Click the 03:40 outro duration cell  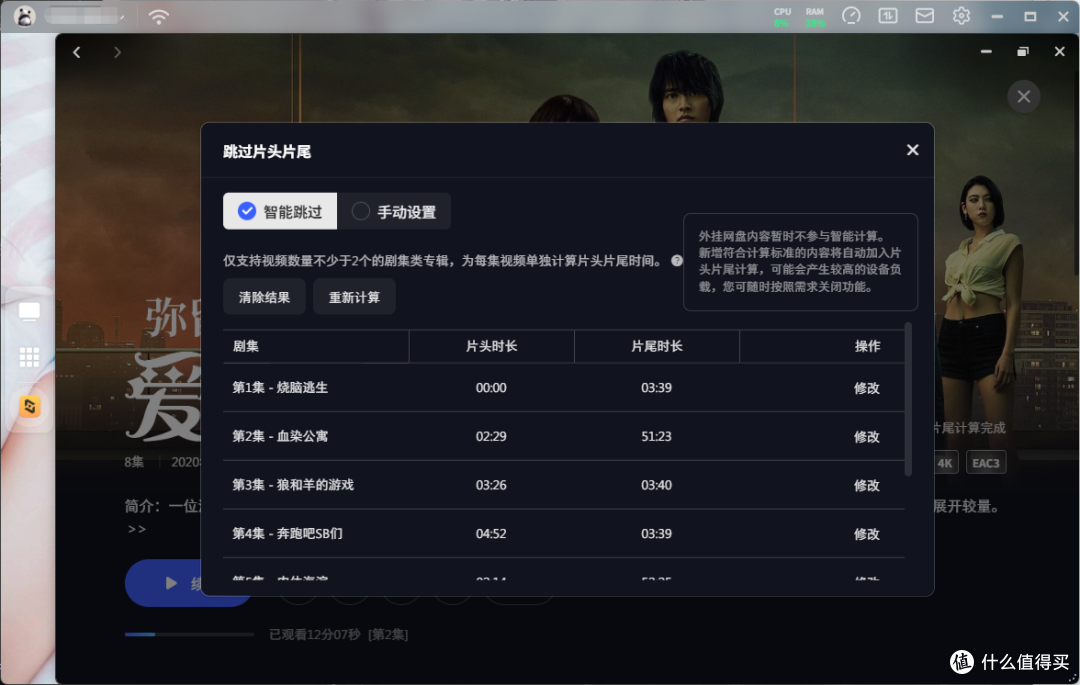[656, 485]
